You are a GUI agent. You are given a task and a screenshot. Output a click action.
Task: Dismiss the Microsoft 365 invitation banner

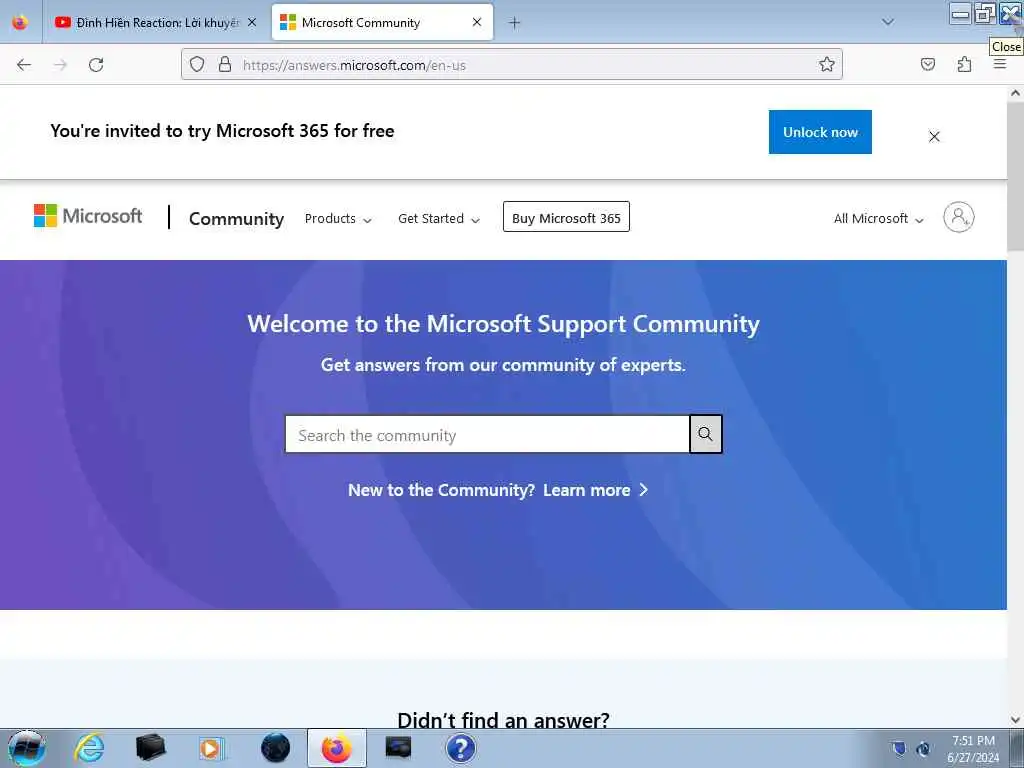tap(935, 136)
